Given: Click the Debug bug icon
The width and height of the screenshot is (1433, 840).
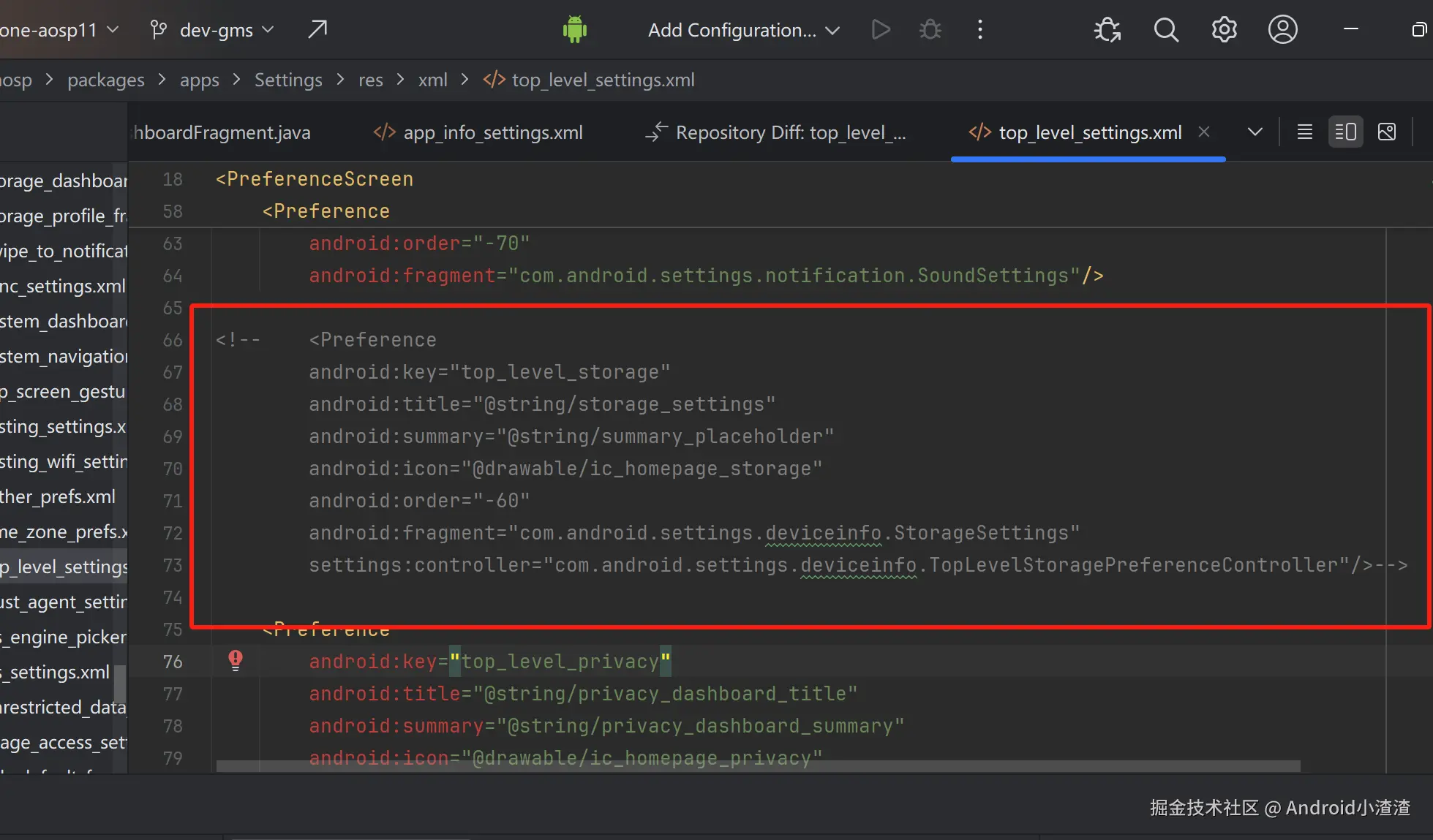Looking at the screenshot, I should pyautogui.click(x=930, y=30).
